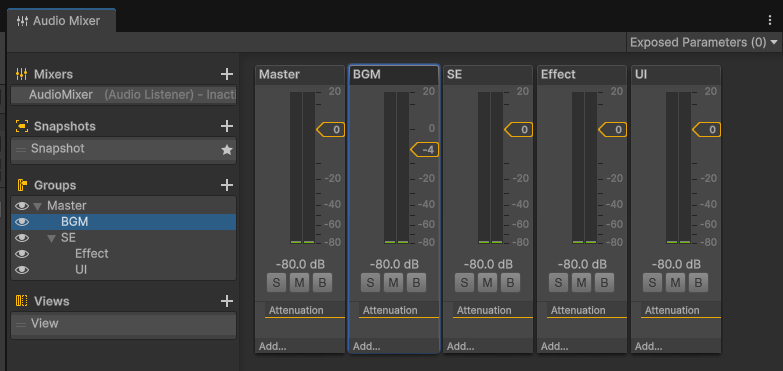Image resolution: width=783 pixels, height=371 pixels.
Task: Click the UI volume fader handle
Action: tap(706, 130)
